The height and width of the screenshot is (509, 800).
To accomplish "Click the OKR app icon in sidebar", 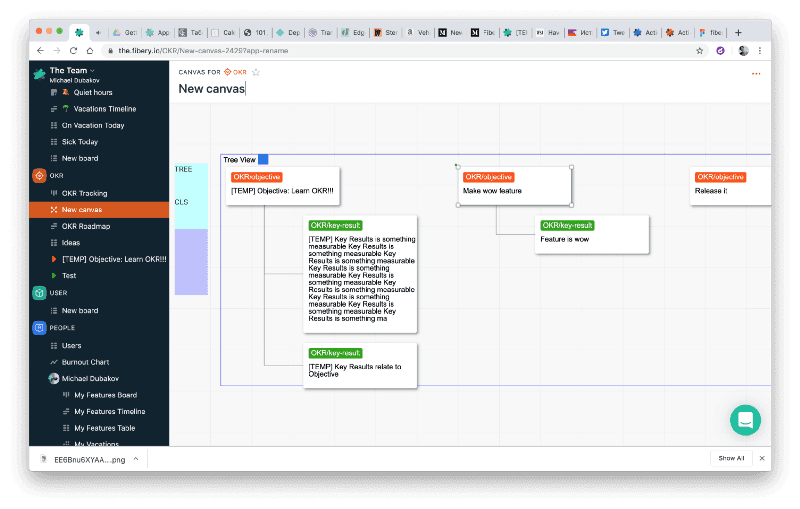I will [x=39, y=175].
